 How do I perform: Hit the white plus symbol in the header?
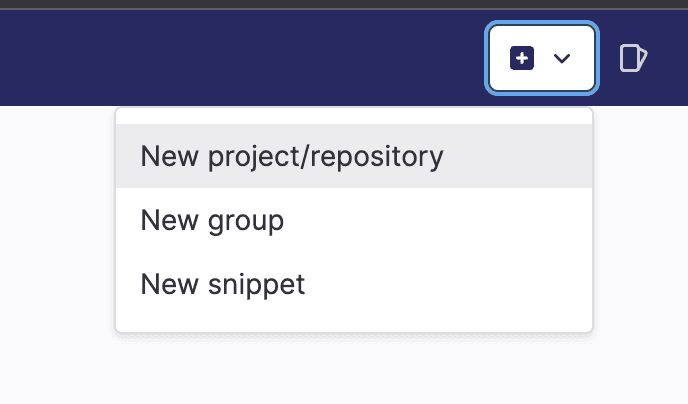point(522,59)
